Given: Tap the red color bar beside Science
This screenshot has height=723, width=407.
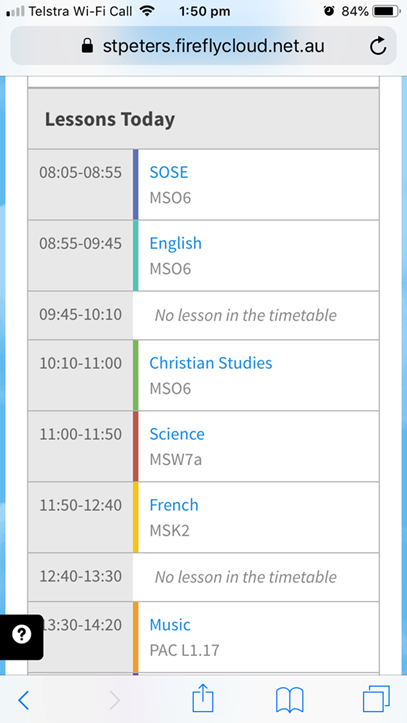Looking at the screenshot, I should [x=136, y=446].
